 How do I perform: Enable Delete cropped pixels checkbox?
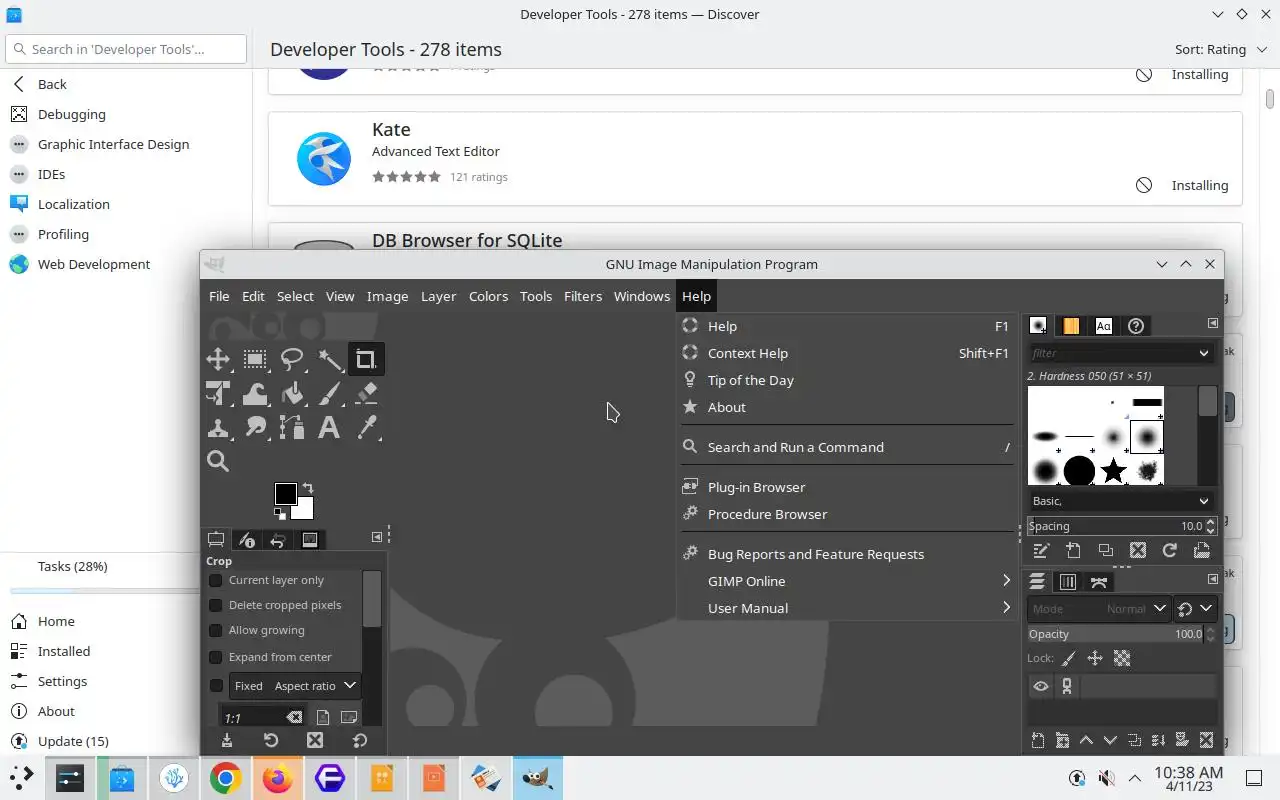(x=215, y=605)
